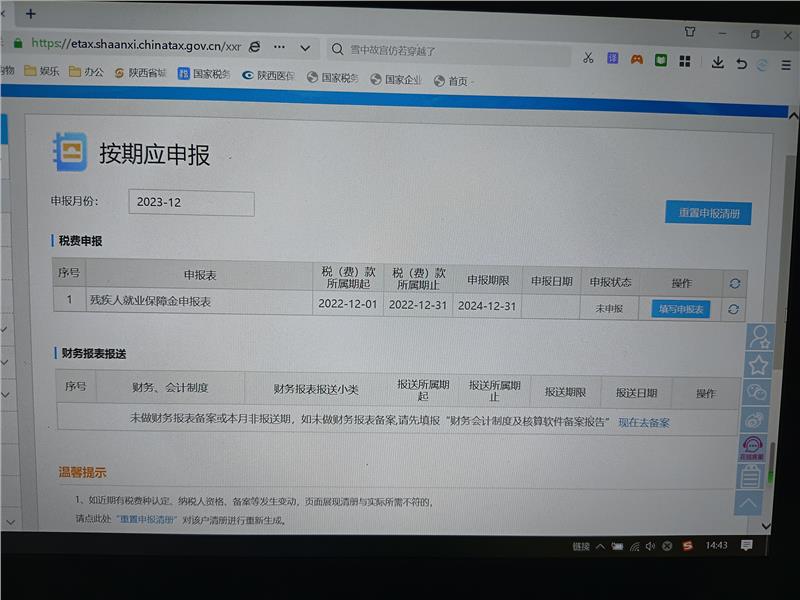Click the refresh icon in the table header
Image resolution: width=800 pixels, height=600 pixels.
tap(735, 284)
